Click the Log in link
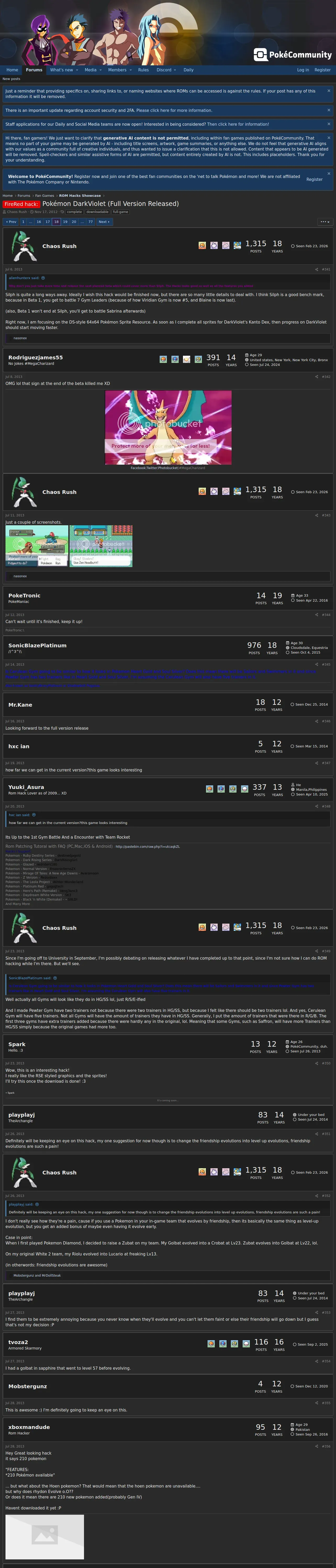336x1568 pixels. [x=303, y=70]
